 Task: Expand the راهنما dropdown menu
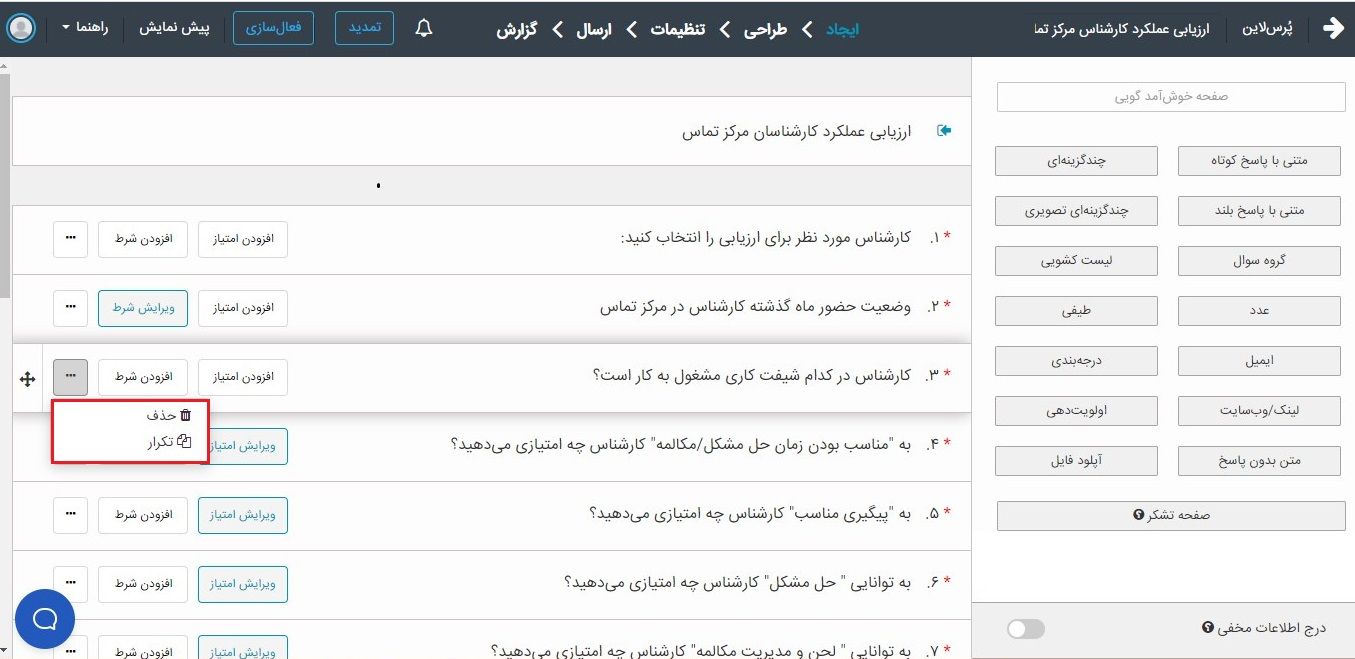pos(83,28)
